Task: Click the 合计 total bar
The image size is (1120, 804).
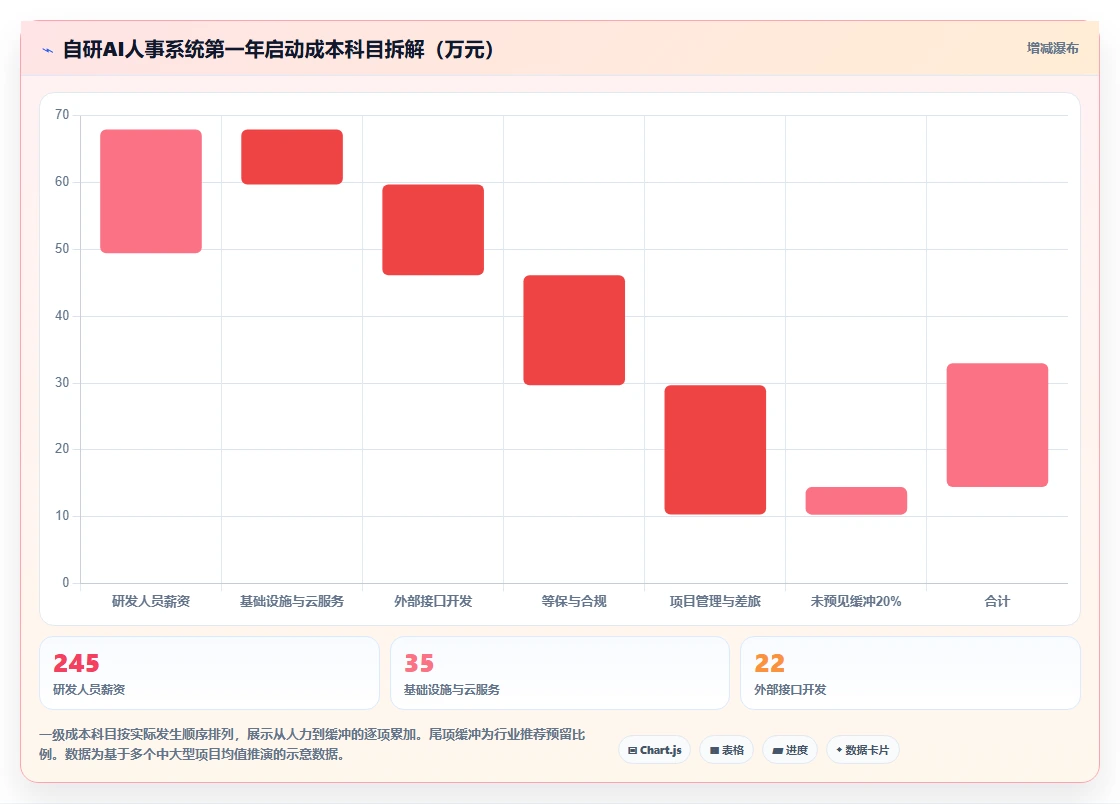Action: 997,425
